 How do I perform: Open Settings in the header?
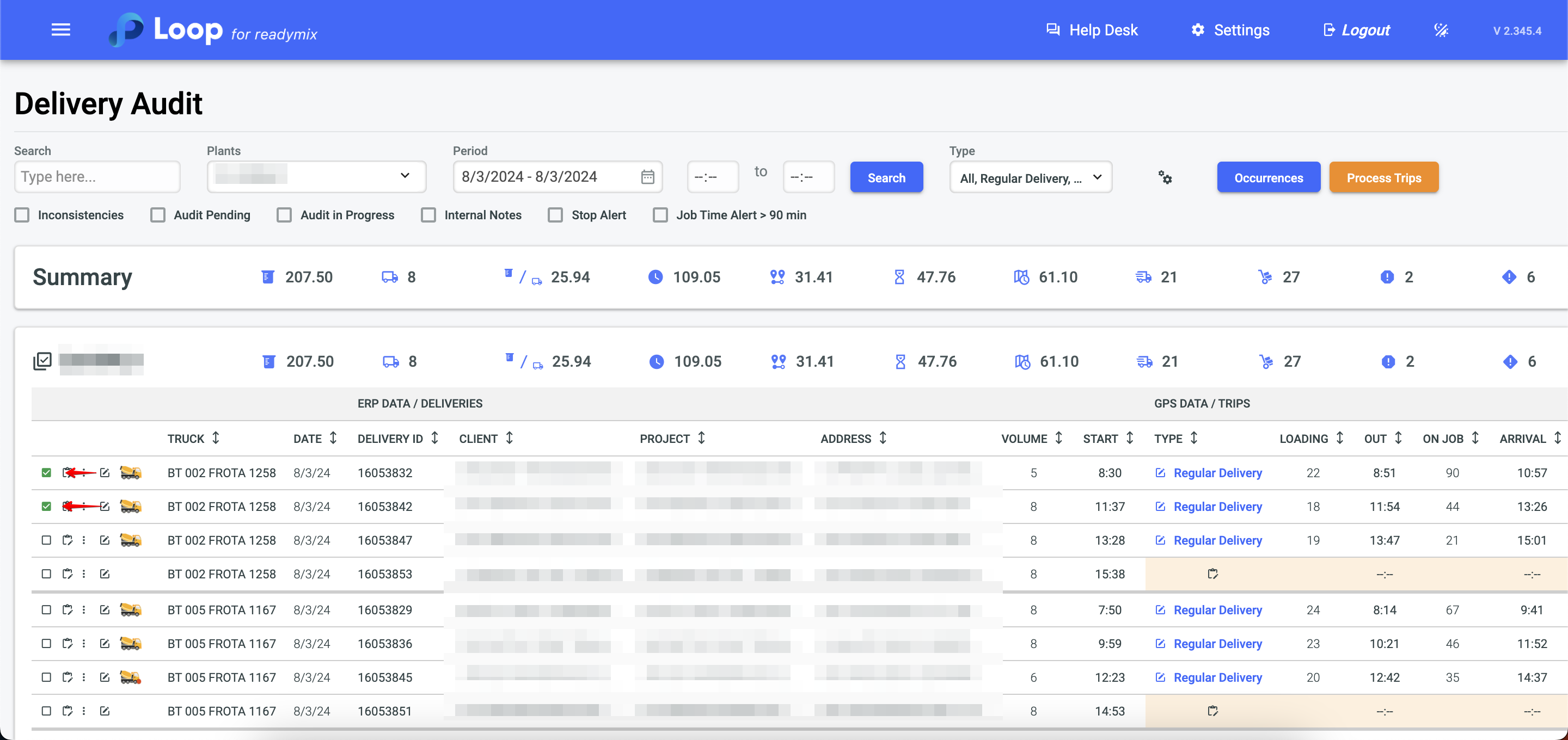1230,30
